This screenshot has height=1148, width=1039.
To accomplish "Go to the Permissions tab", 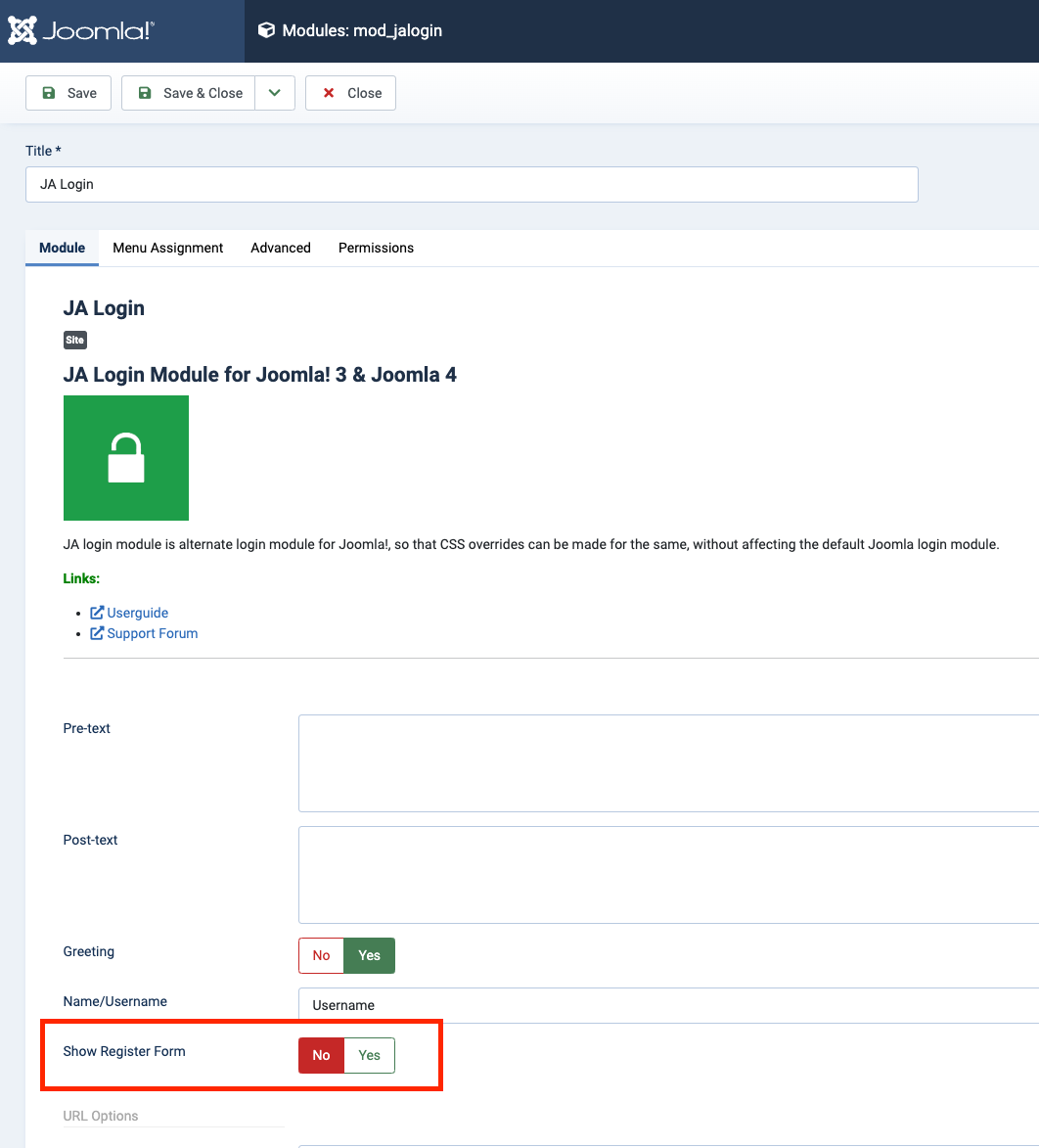I will tap(376, 248).
